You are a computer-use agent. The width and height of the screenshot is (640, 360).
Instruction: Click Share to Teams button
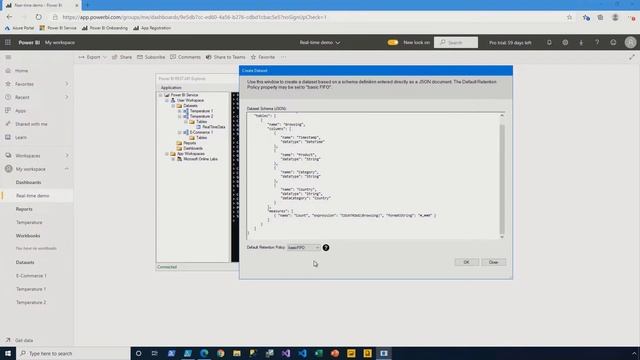(x=225, y=57)
